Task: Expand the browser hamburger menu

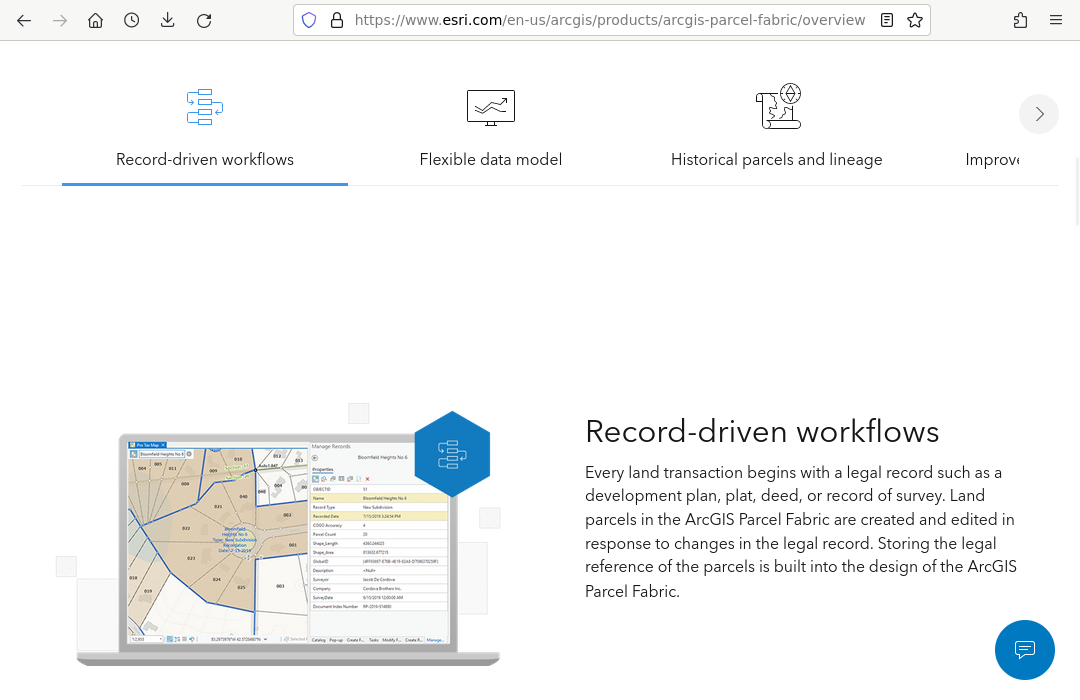Action: [x=1056, y=20]
